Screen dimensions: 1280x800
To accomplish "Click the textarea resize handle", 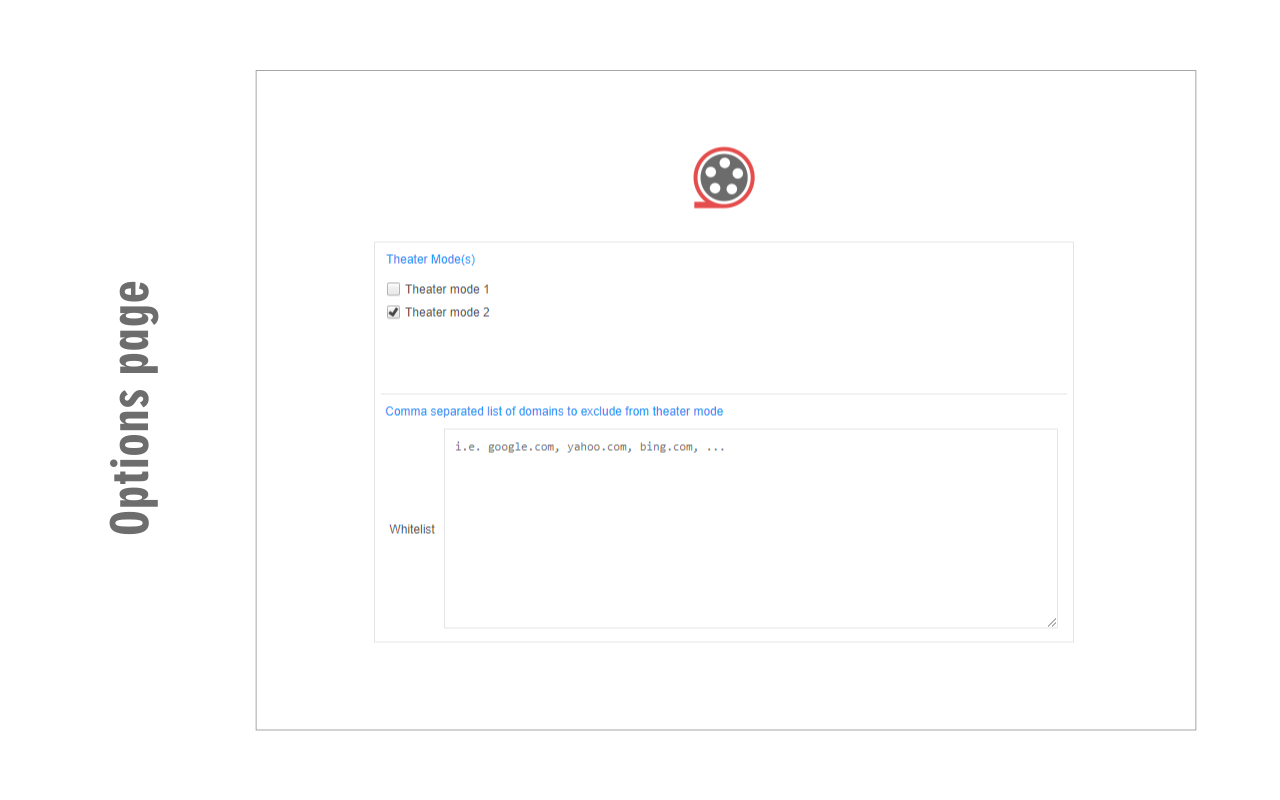I will pyautogui.click(x=1052, y=622).
